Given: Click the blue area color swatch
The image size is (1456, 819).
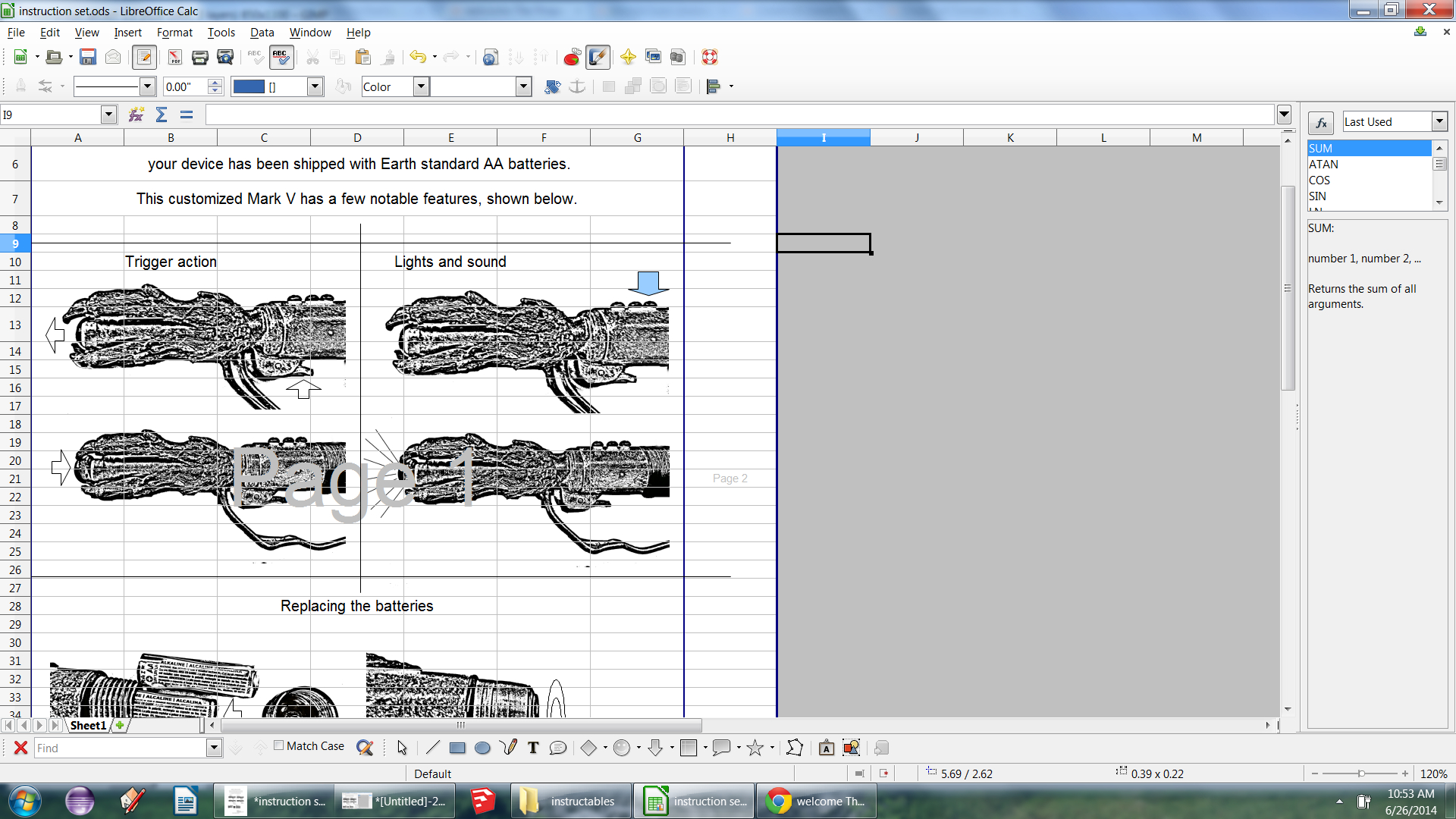Looking at the screenshot, I should click(249, 86).
